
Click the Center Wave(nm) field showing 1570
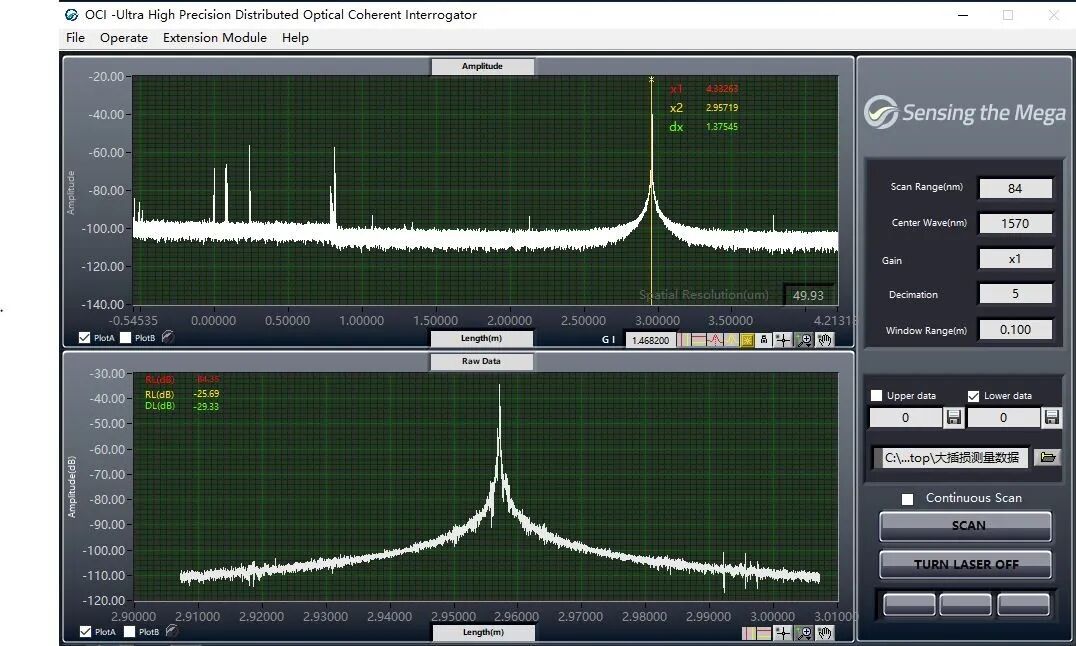coord(1015,223)
